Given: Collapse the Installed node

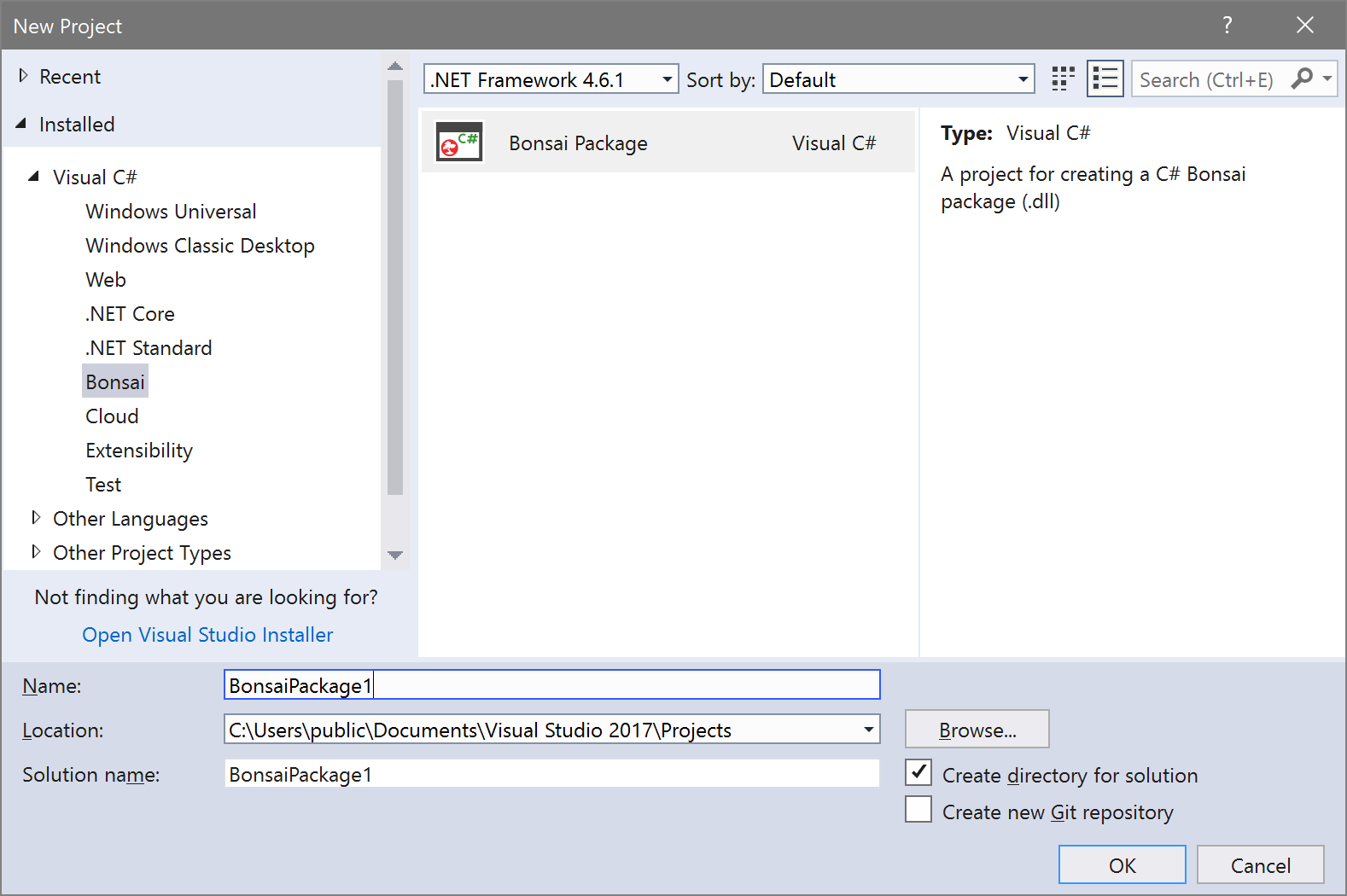Looking at the screenshot, I should pos(21,124).
